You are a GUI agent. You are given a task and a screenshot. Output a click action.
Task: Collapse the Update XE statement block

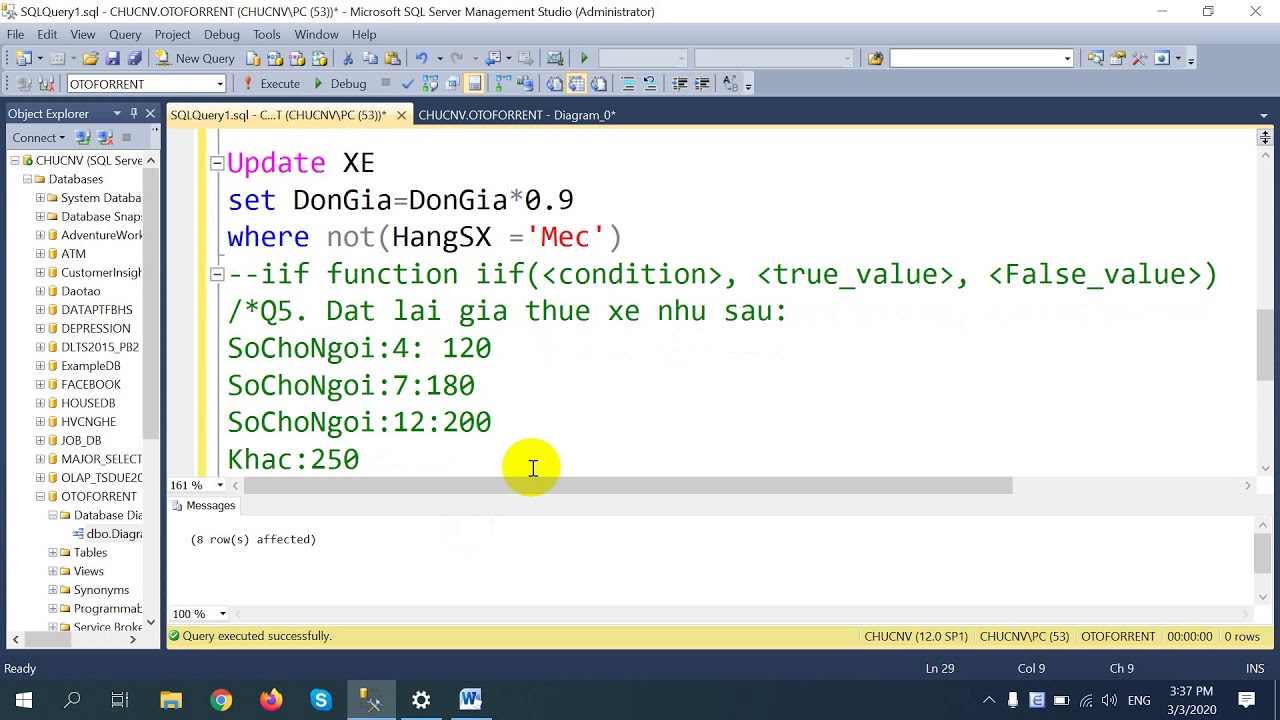coord(216,163)
